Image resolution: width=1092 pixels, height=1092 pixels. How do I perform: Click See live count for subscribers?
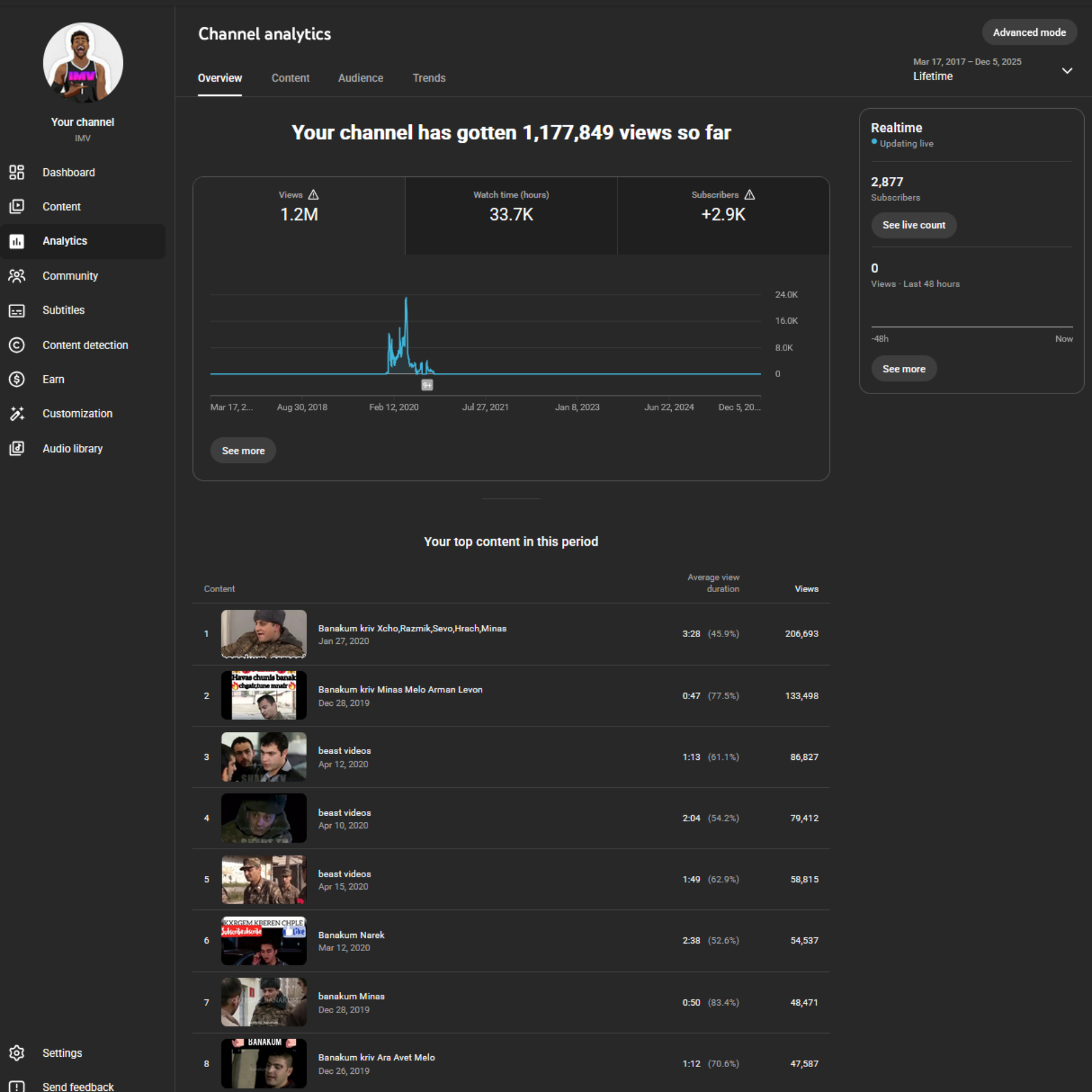tap(913, 225)
